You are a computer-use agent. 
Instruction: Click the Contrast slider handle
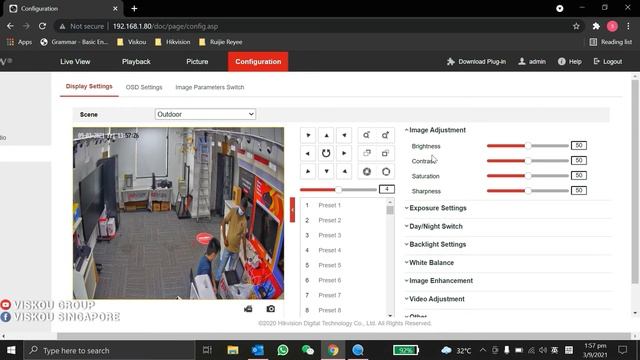[528, 161]
